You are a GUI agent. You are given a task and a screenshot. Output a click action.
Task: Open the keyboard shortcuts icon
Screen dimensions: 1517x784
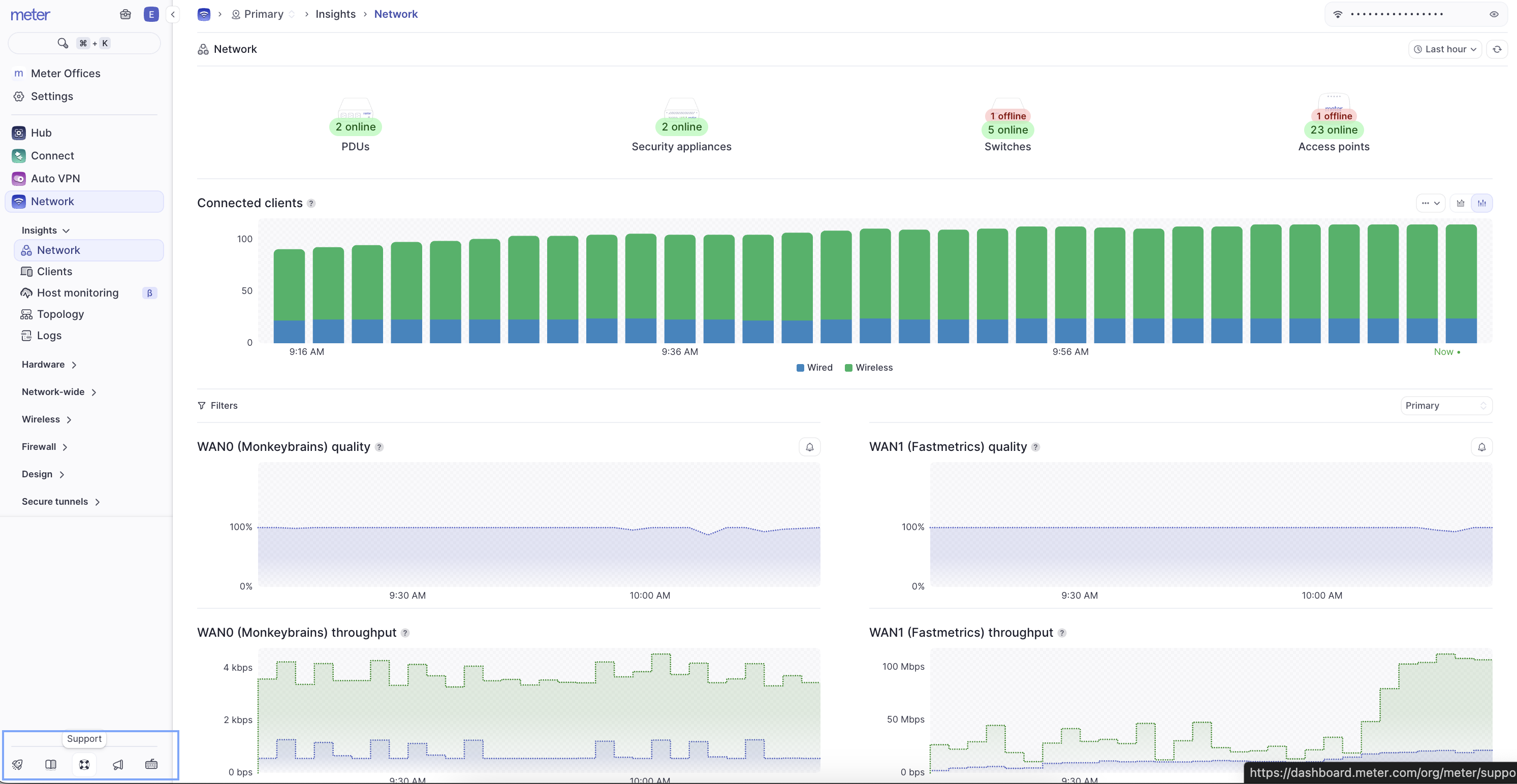[151, 765]
